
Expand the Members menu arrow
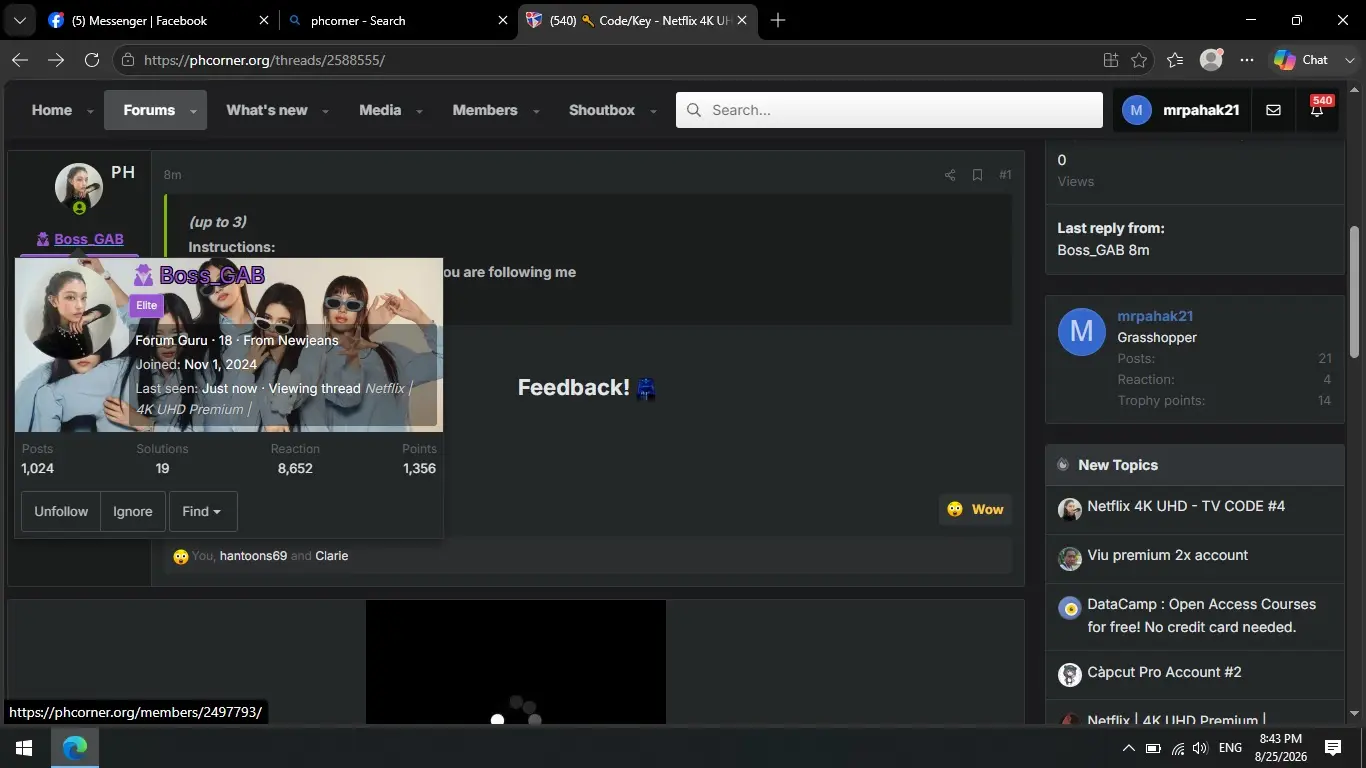tap(536, 111)
